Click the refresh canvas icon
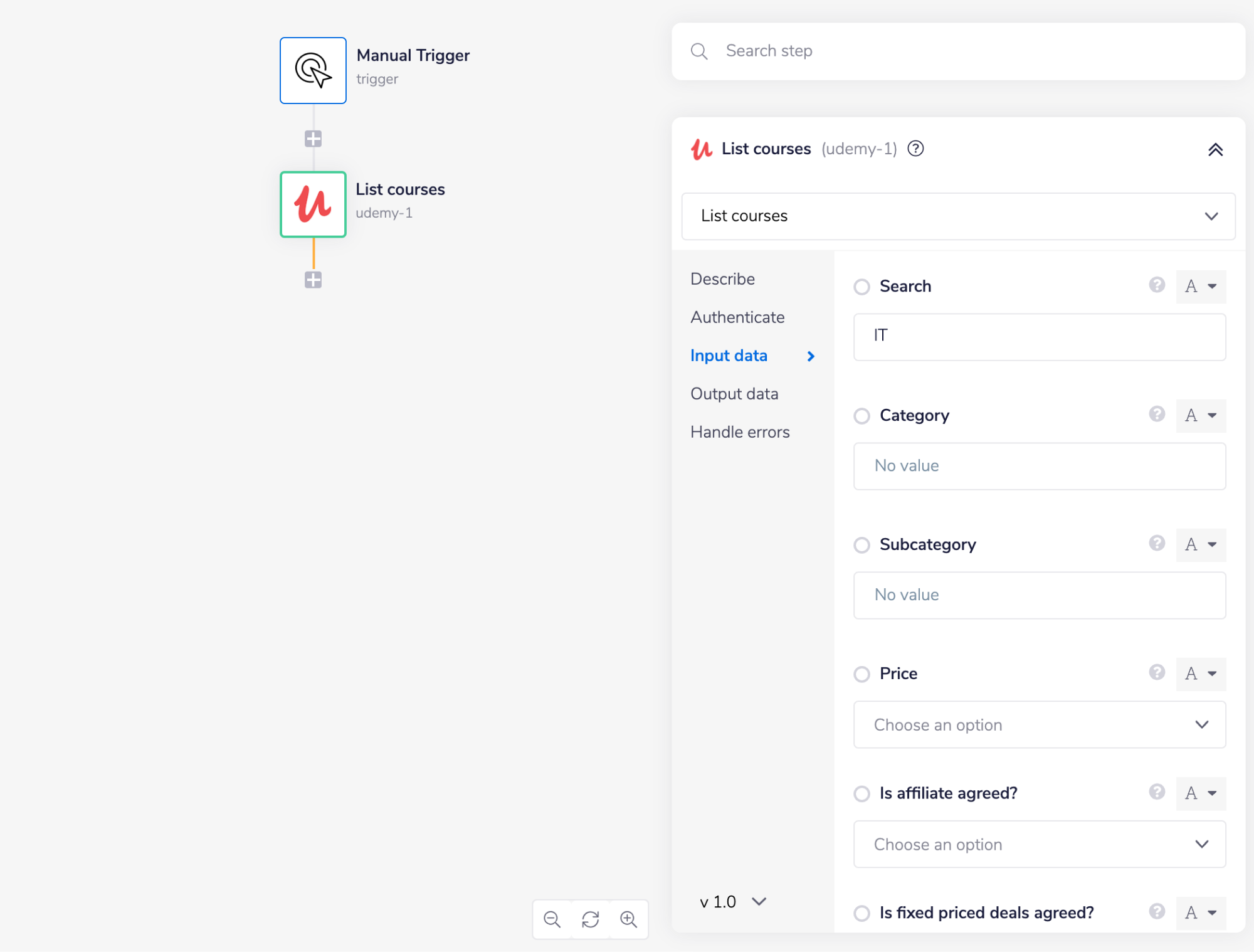Viewport: 1254px width, 952px height. (590, 919)
